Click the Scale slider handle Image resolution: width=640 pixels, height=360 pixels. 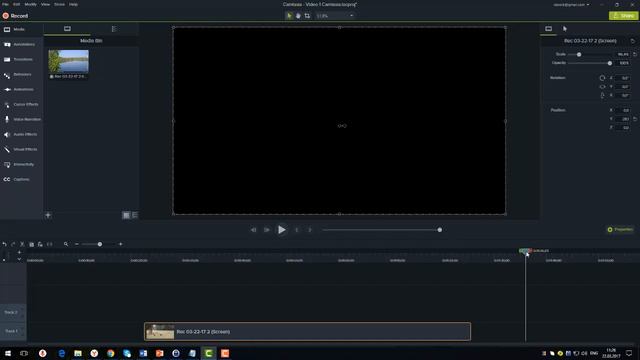579,54
